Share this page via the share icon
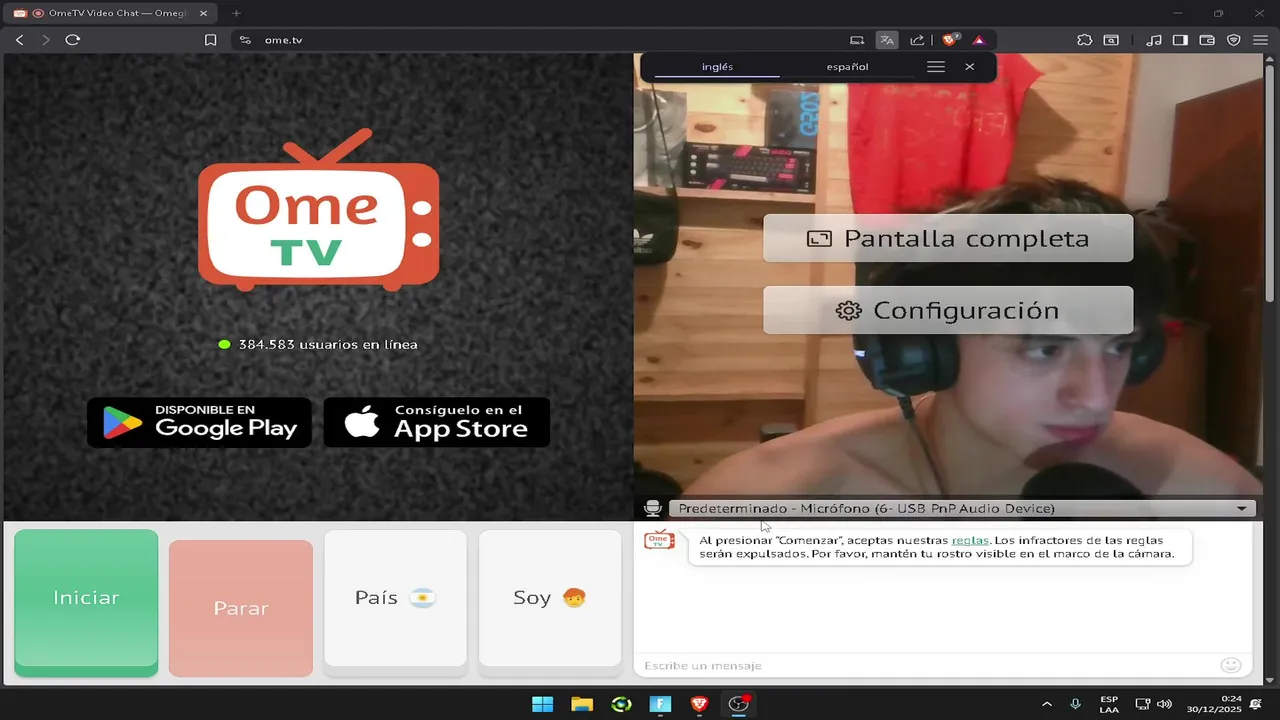1280x720 pixels. click(x=917, y=40)
